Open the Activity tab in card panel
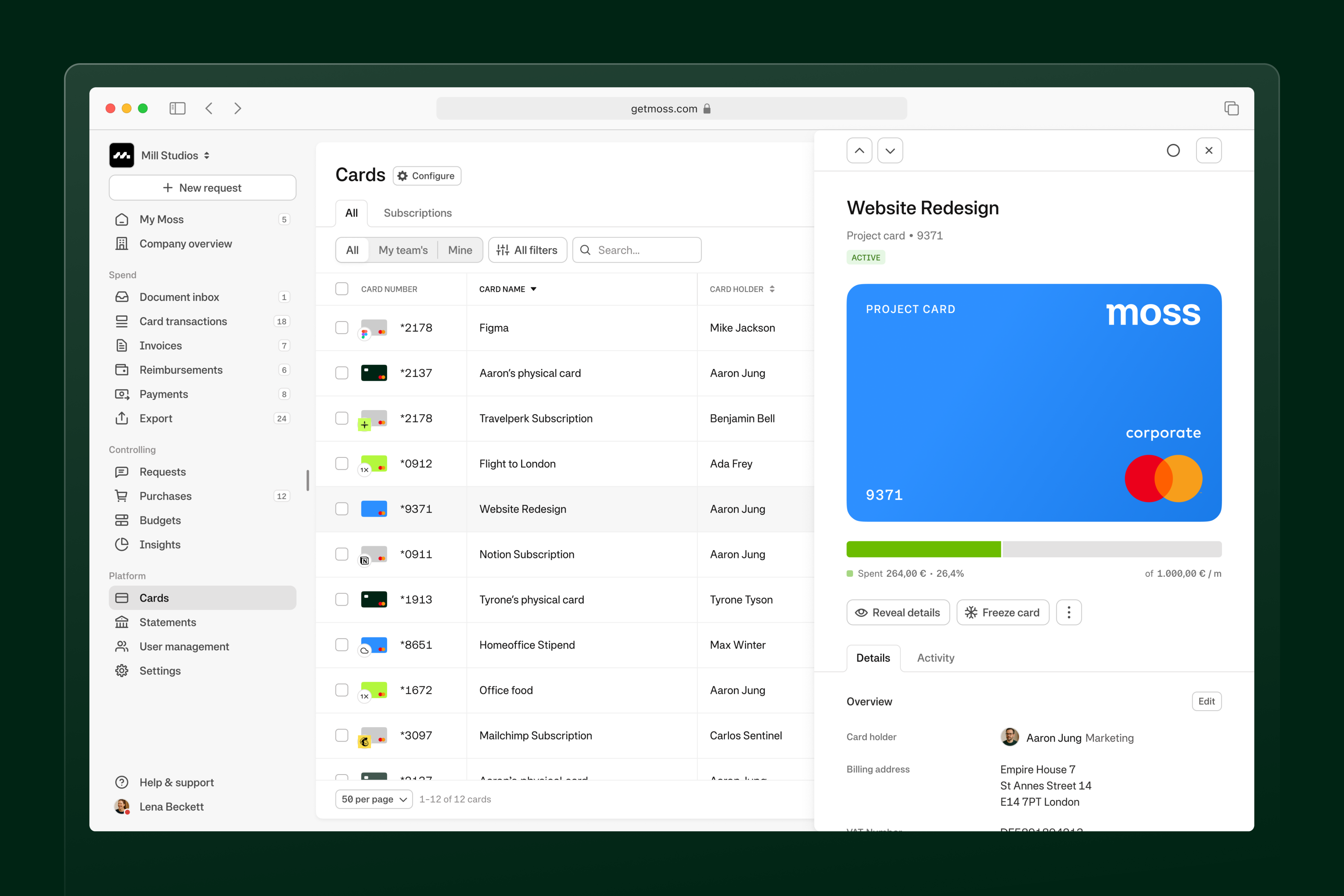The width and height of the screenshot is (1344, 896). (x=935, y=658)
